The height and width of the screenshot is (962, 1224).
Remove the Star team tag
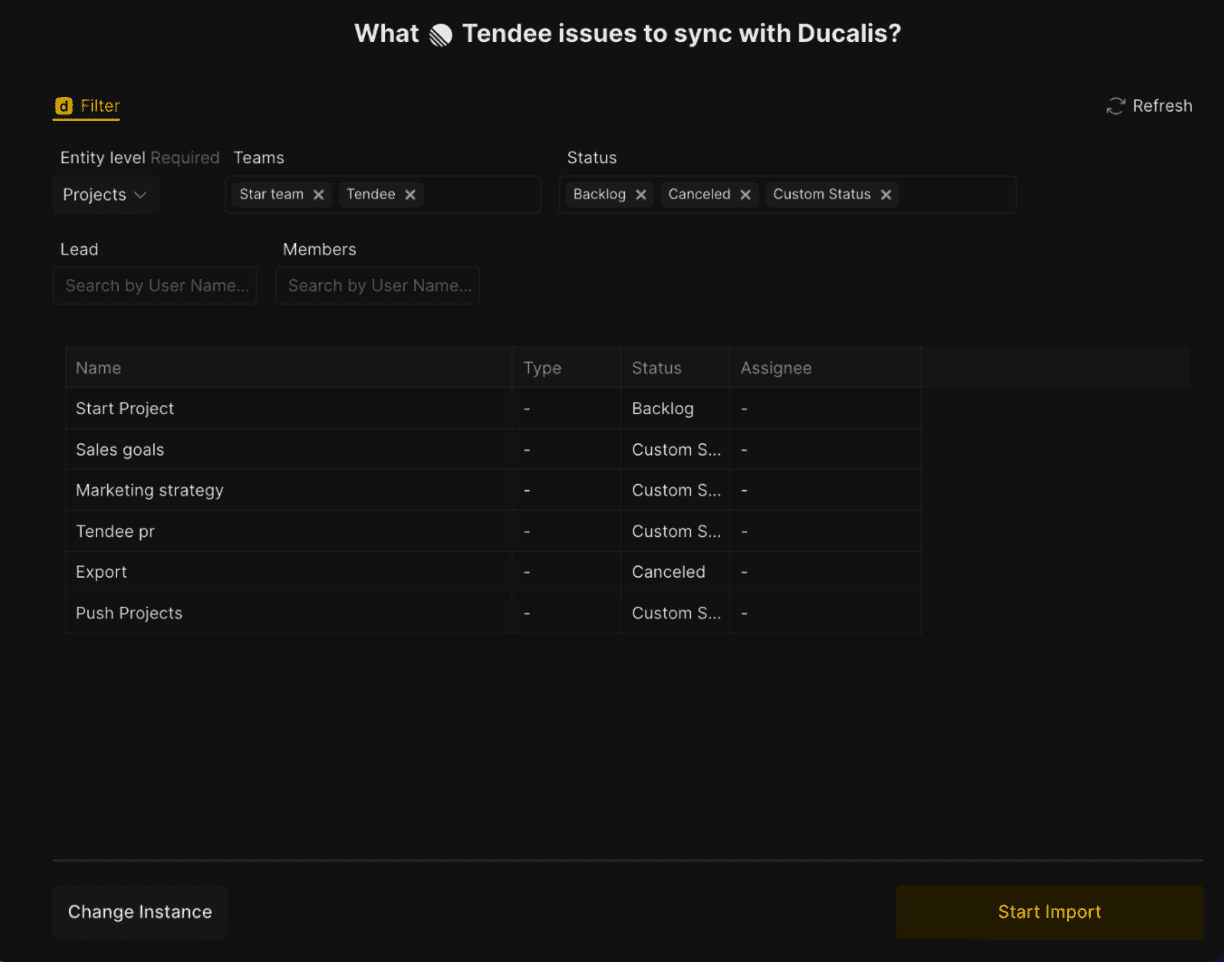pyautogui.click(x=318, y=195)
